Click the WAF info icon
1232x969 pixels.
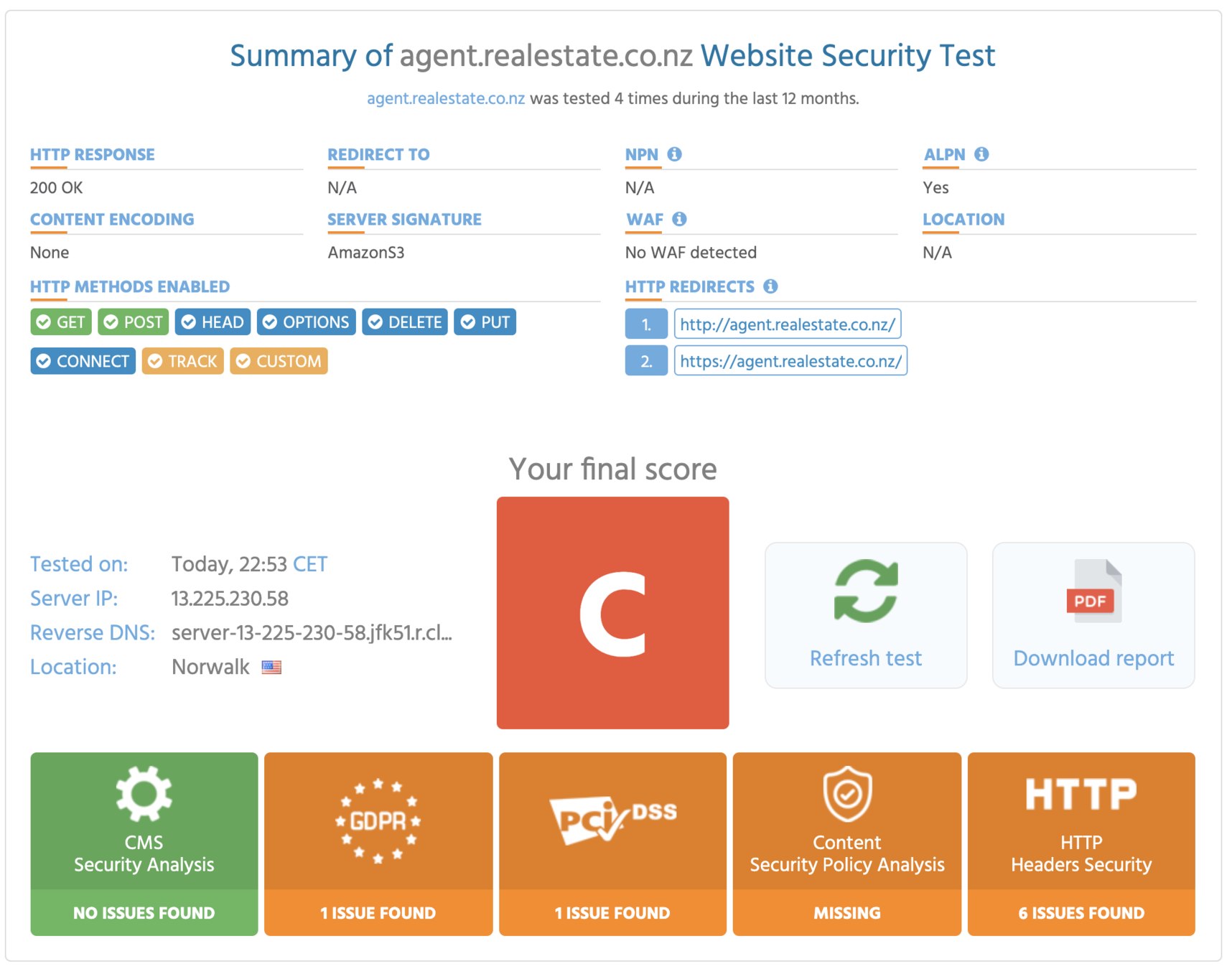(679, 219)
